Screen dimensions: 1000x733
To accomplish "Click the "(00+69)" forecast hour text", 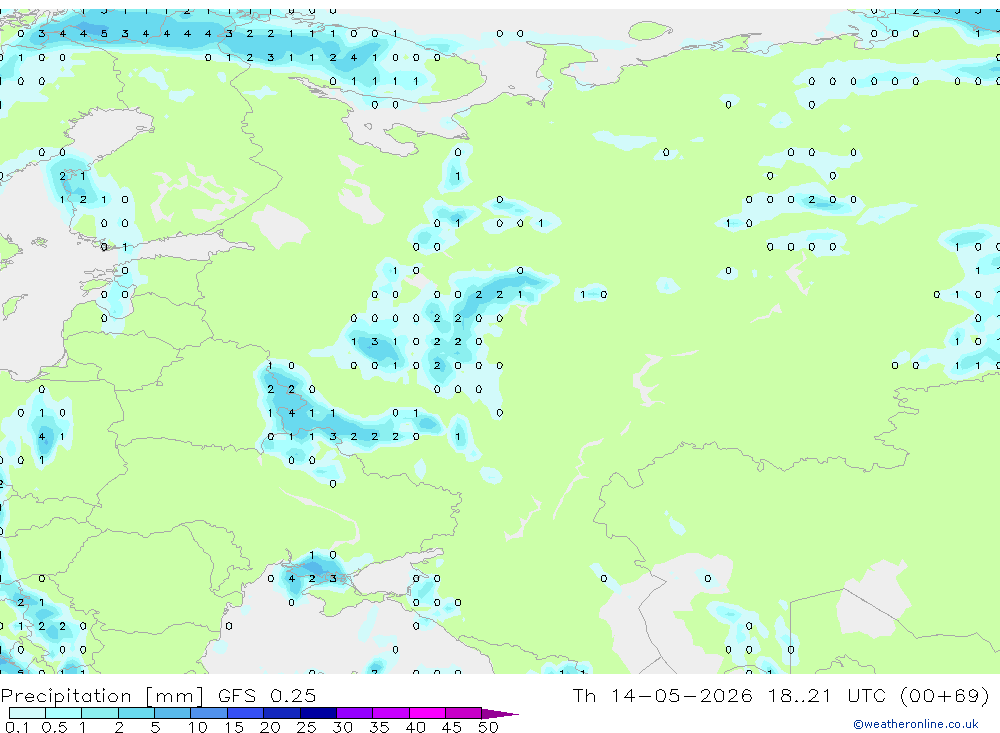I will point(945,695).
